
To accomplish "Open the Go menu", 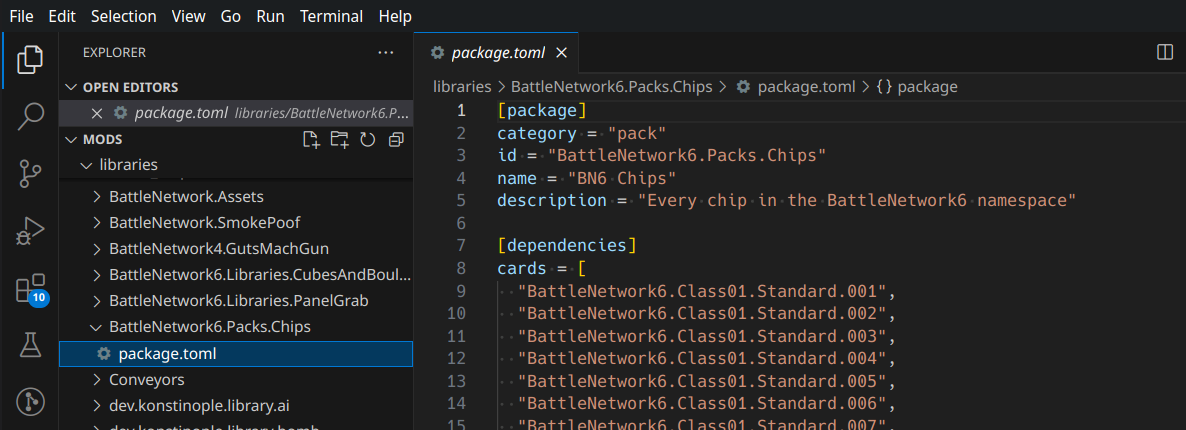I will click(231, 16).
